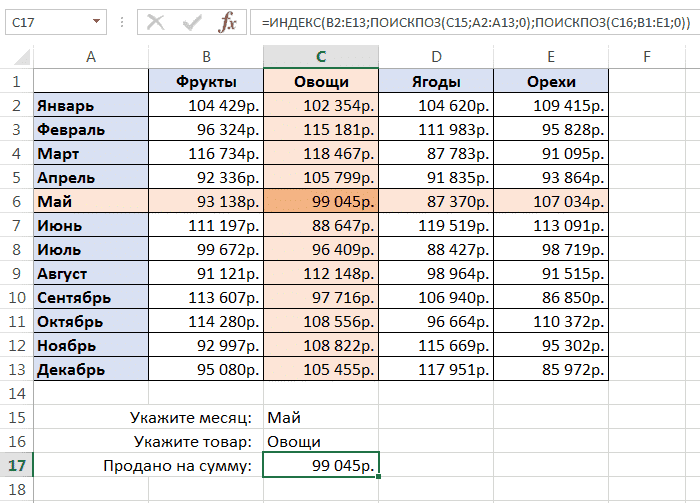Select row 6 header
Viewport: 700px width, 503px height.
tap(17, 201)
